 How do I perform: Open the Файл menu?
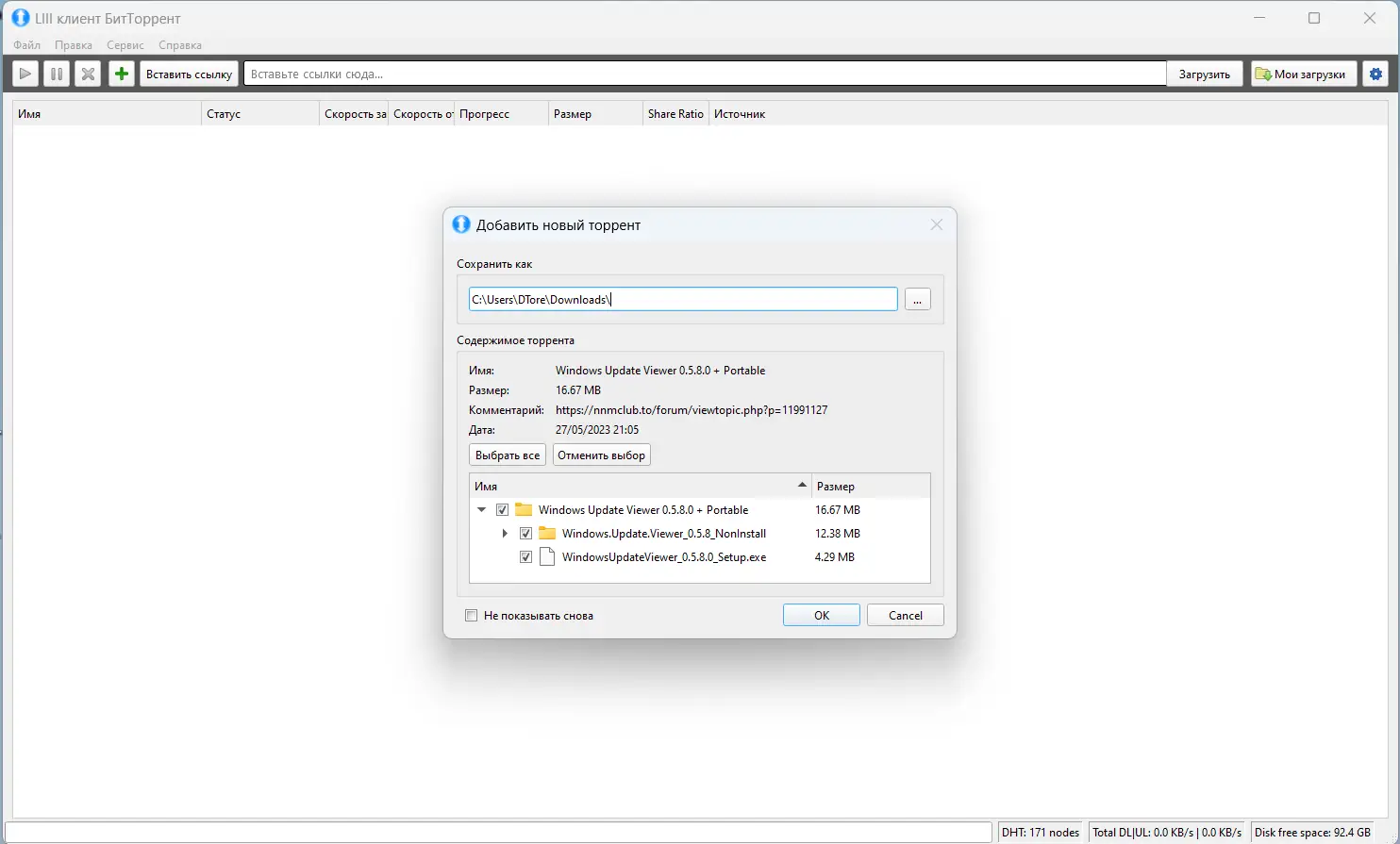27,44
